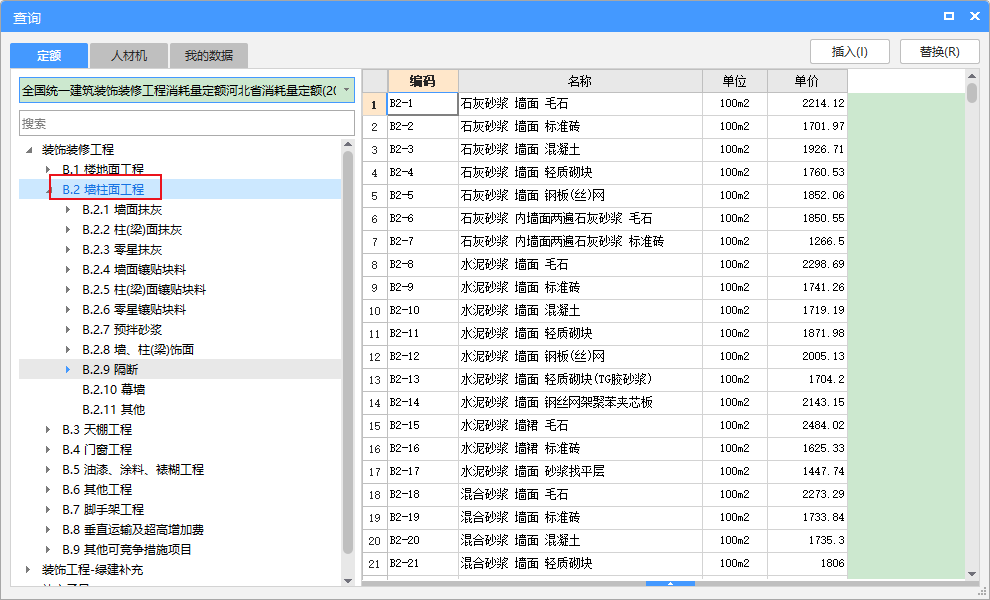Screen dimensions: 990x600
Task: Select B.2.8 墙、柱(梁)饰面 item
Action: pyautogui.click(x=138, y=349)
